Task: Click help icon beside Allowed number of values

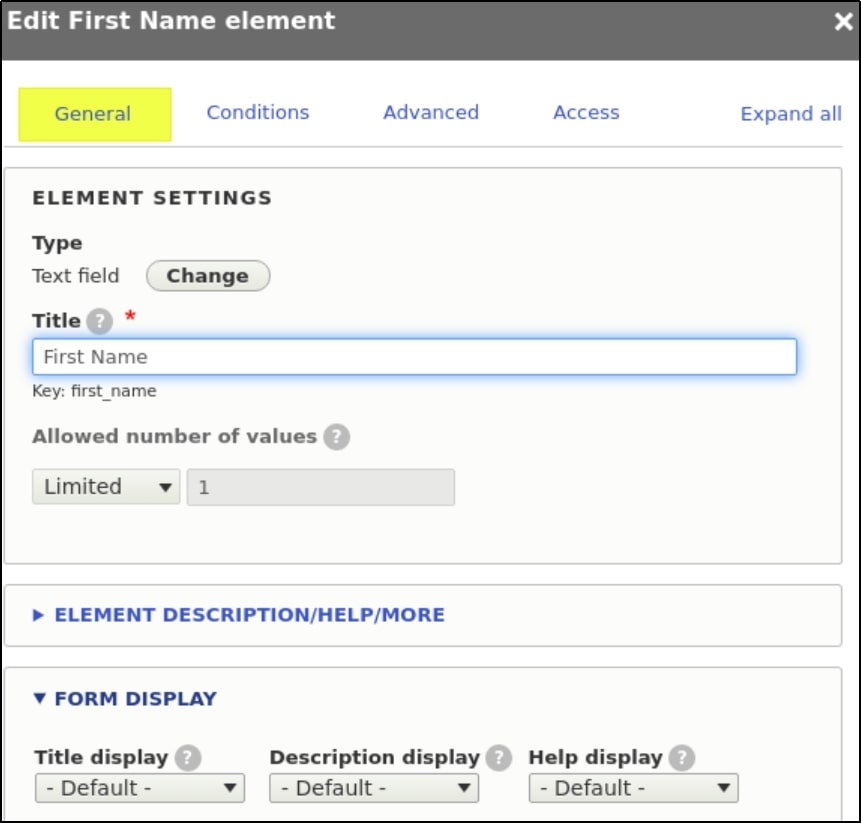Action: click(x=337, y=437)
